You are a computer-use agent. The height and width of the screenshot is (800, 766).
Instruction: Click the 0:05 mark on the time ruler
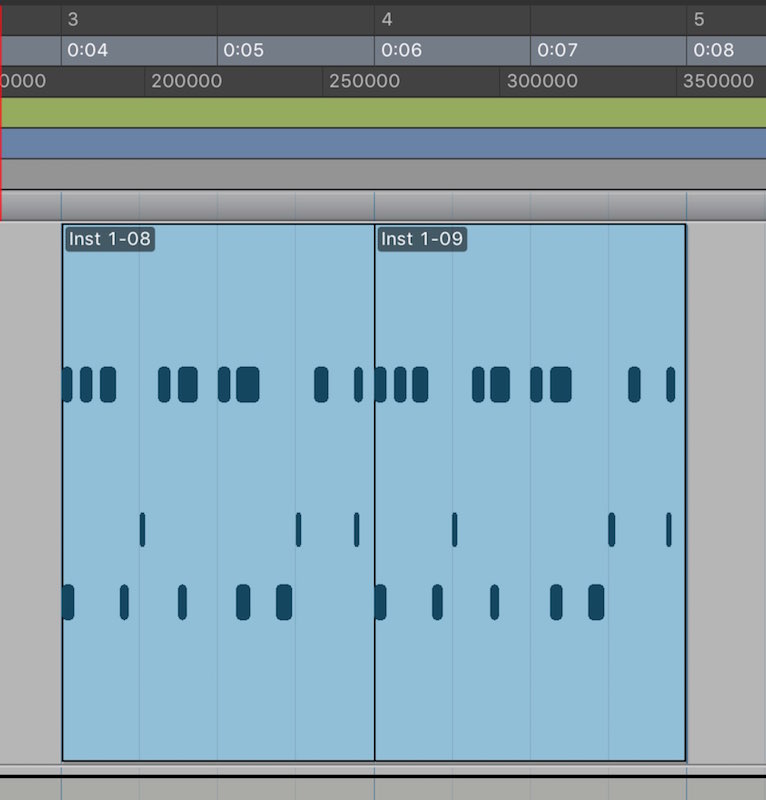pos(244,50)
